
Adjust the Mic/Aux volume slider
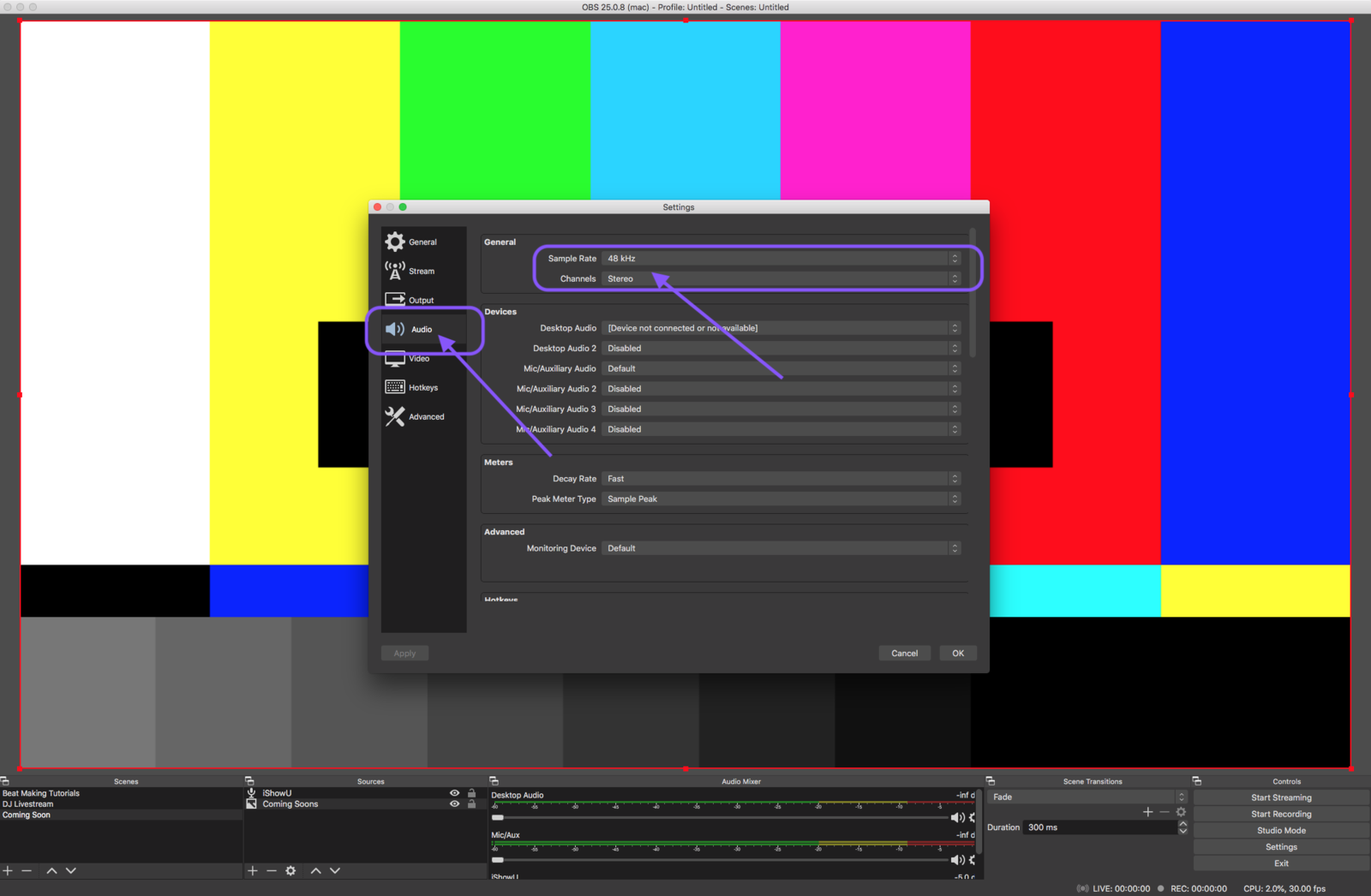(720, 859)
